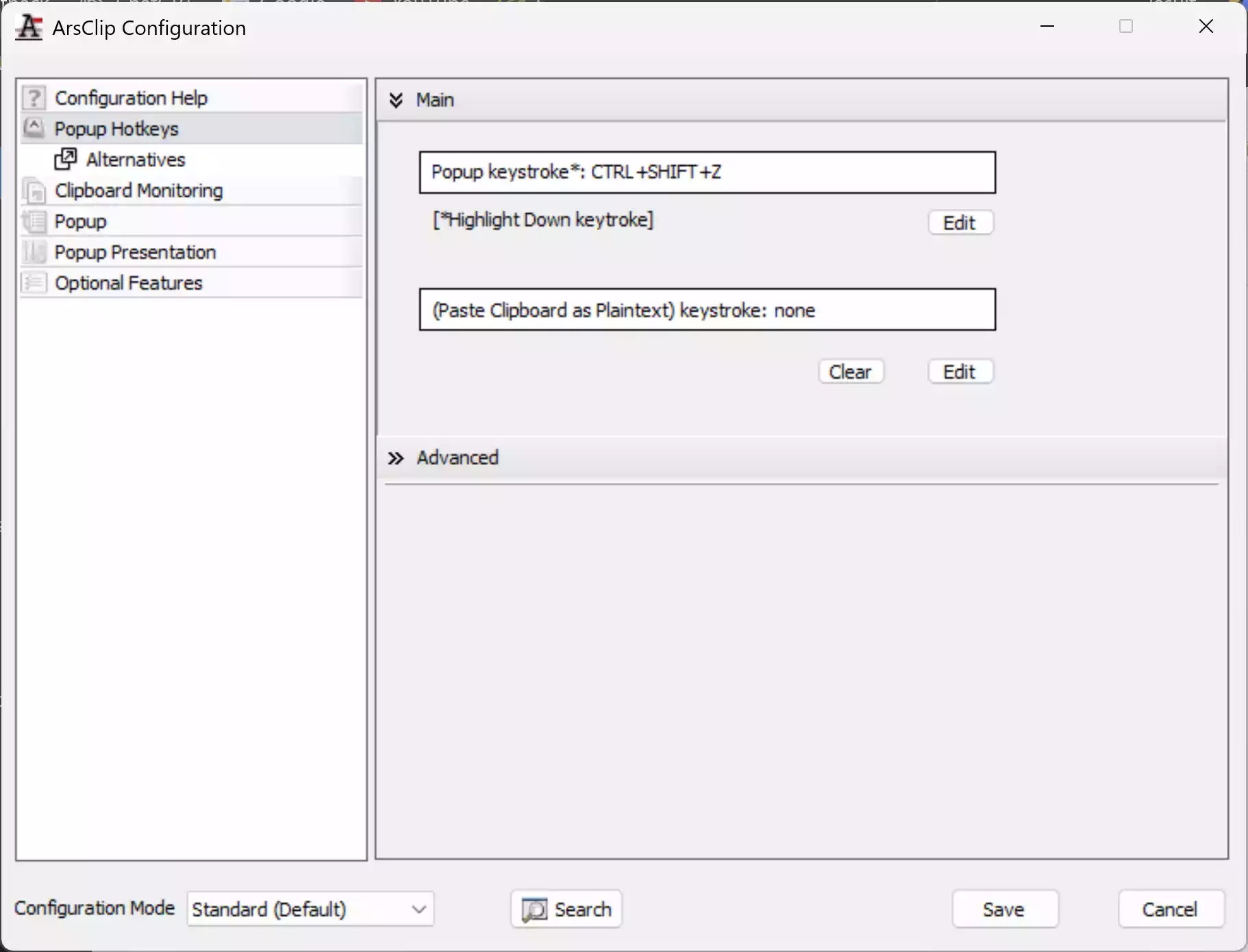Save the configuration changes

1004,909
